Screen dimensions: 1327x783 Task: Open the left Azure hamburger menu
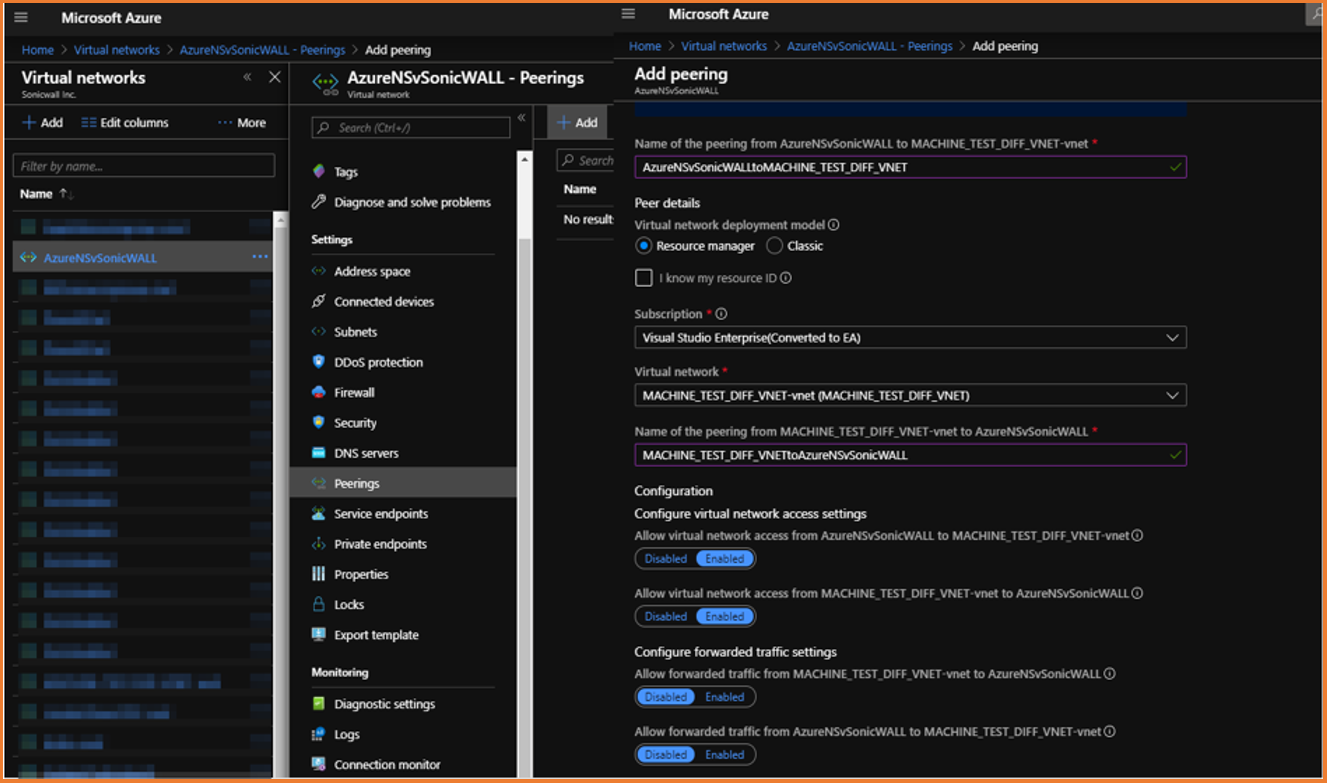click(21, 18)
